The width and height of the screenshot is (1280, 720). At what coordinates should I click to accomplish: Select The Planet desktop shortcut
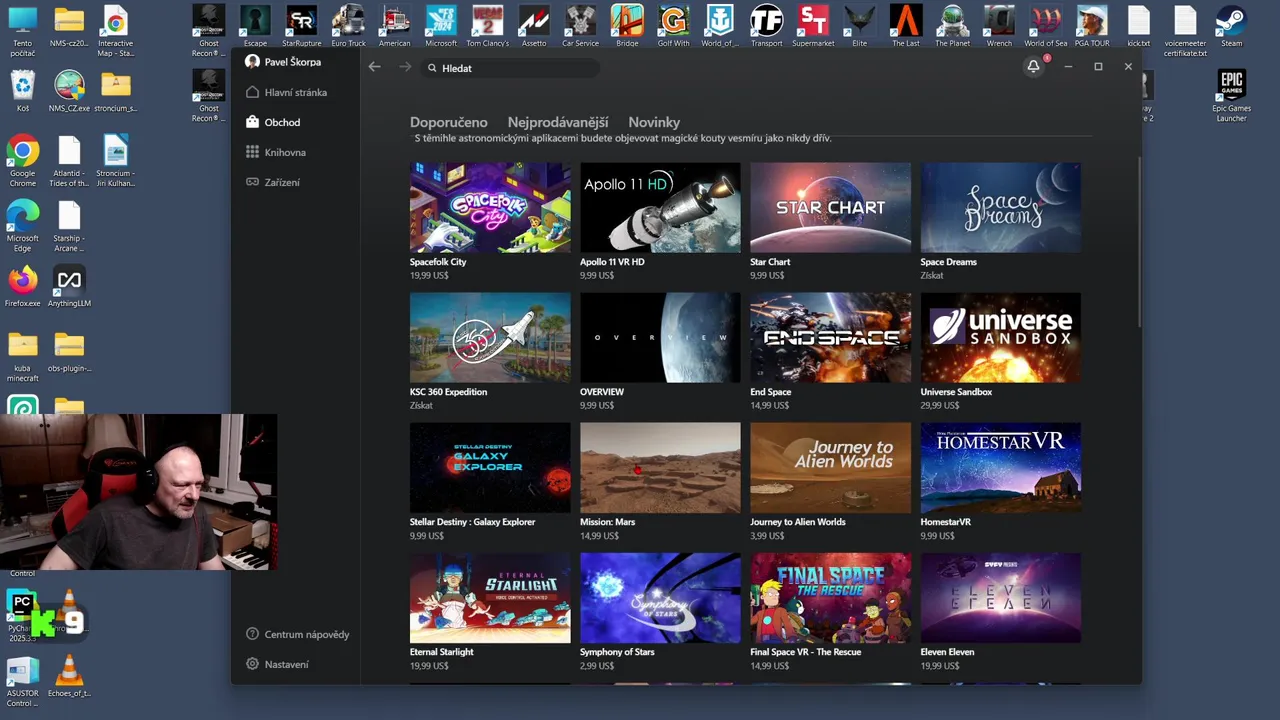coord(952,26)
